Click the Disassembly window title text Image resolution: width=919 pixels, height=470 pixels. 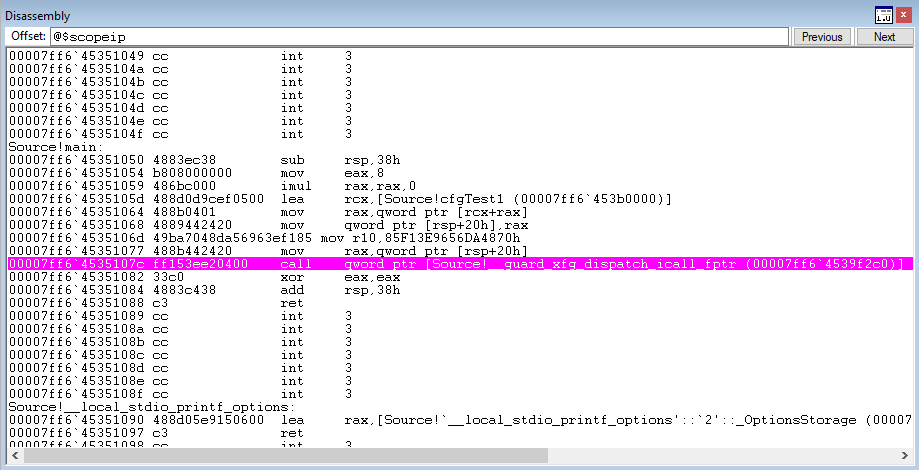pos(38,16)
